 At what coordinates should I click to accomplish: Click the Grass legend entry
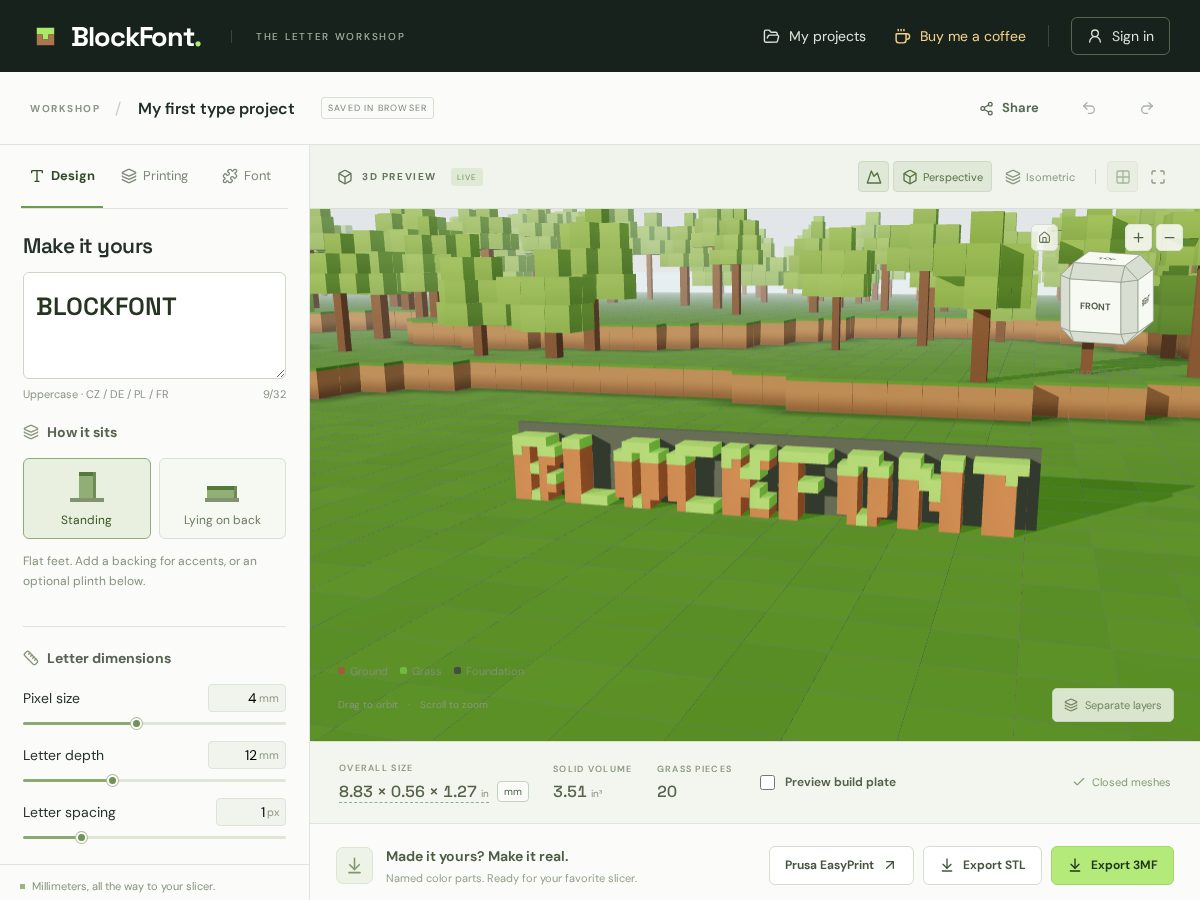421,671
